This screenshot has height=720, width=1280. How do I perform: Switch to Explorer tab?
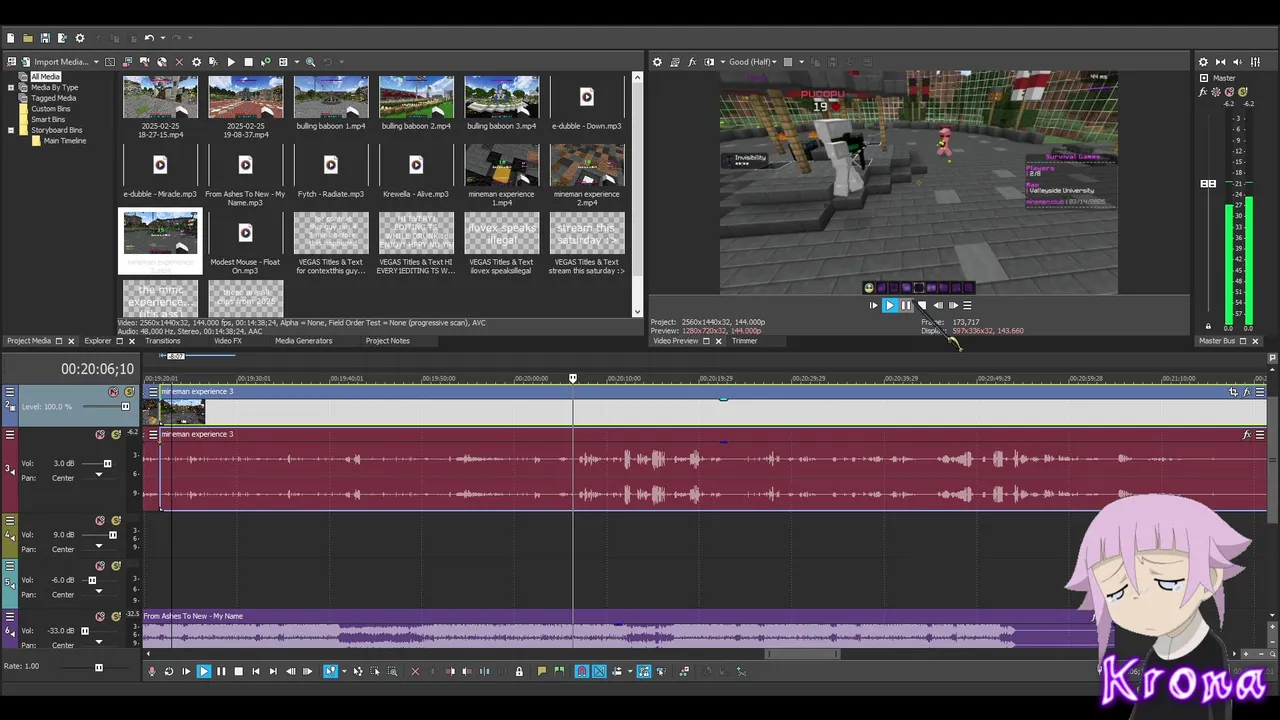point(97,341)
